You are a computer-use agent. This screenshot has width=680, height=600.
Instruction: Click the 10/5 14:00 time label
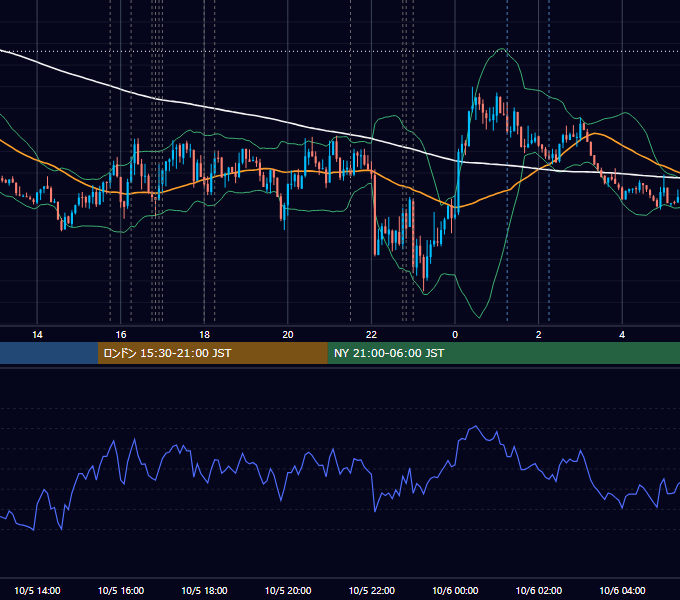tap(37, 590)
